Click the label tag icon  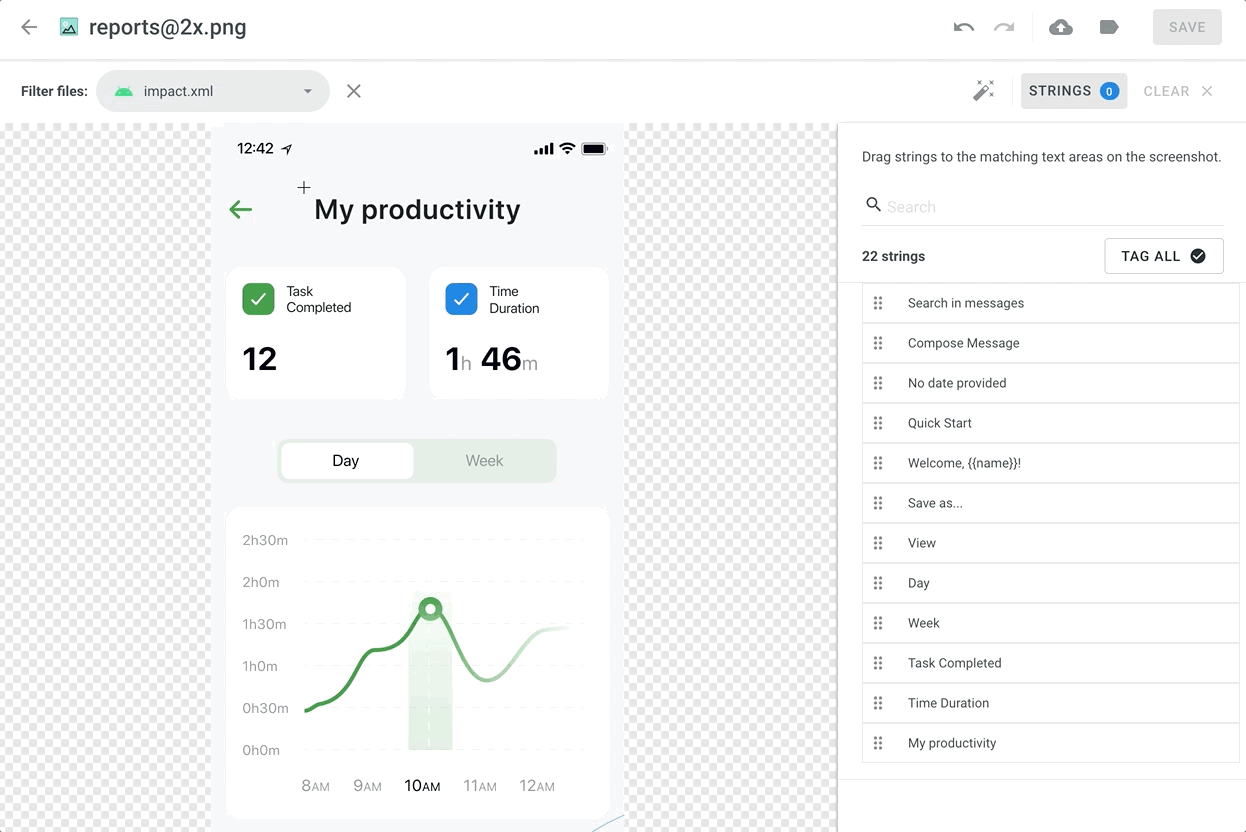[1109, 27]
